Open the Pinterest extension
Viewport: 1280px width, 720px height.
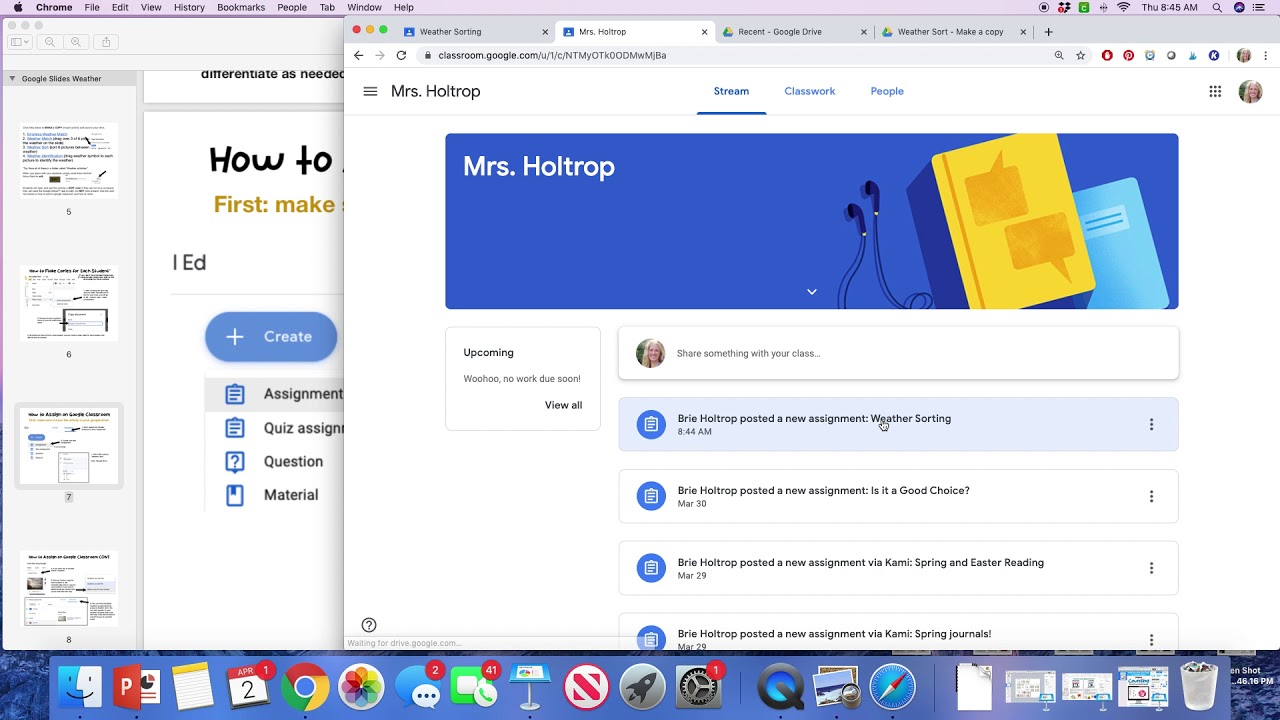click(x=1128, y=55)
